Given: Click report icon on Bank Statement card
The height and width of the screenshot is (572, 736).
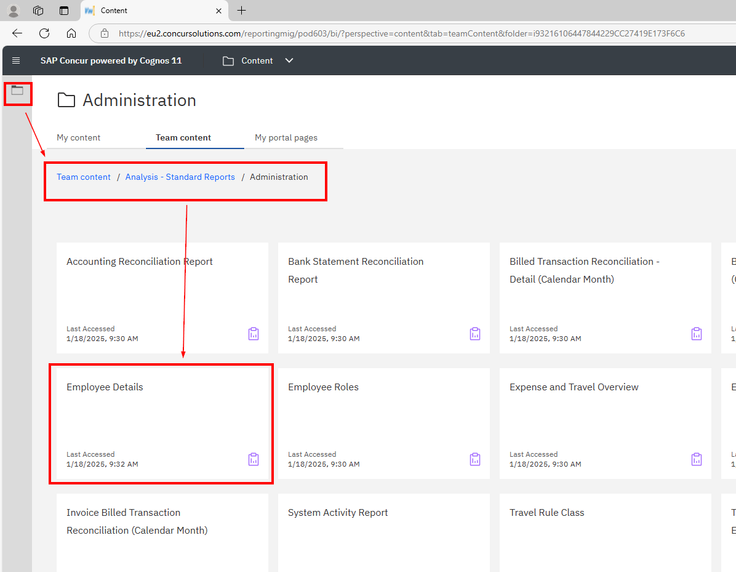Looking at the screenshot, I should (475, 334).
